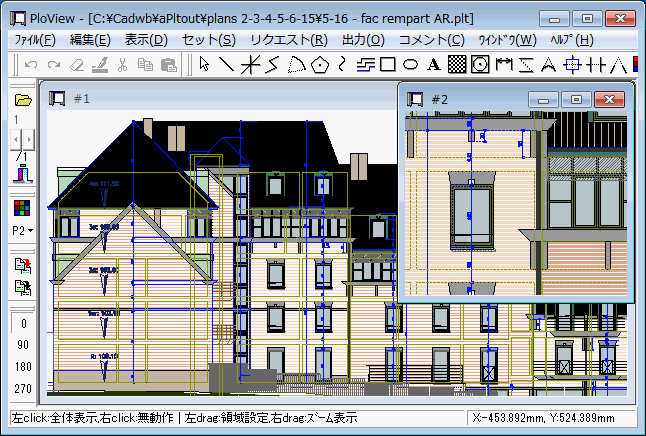This screenshot has width=646, height=436.
Task: Click the zoomed window in #2 view
Action: click(516, 203)
